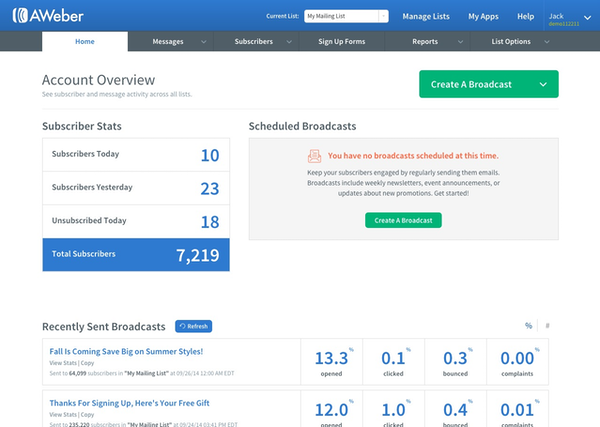Open the Current List dropdown
The image size is (600, 427).
tap(346, 16)
